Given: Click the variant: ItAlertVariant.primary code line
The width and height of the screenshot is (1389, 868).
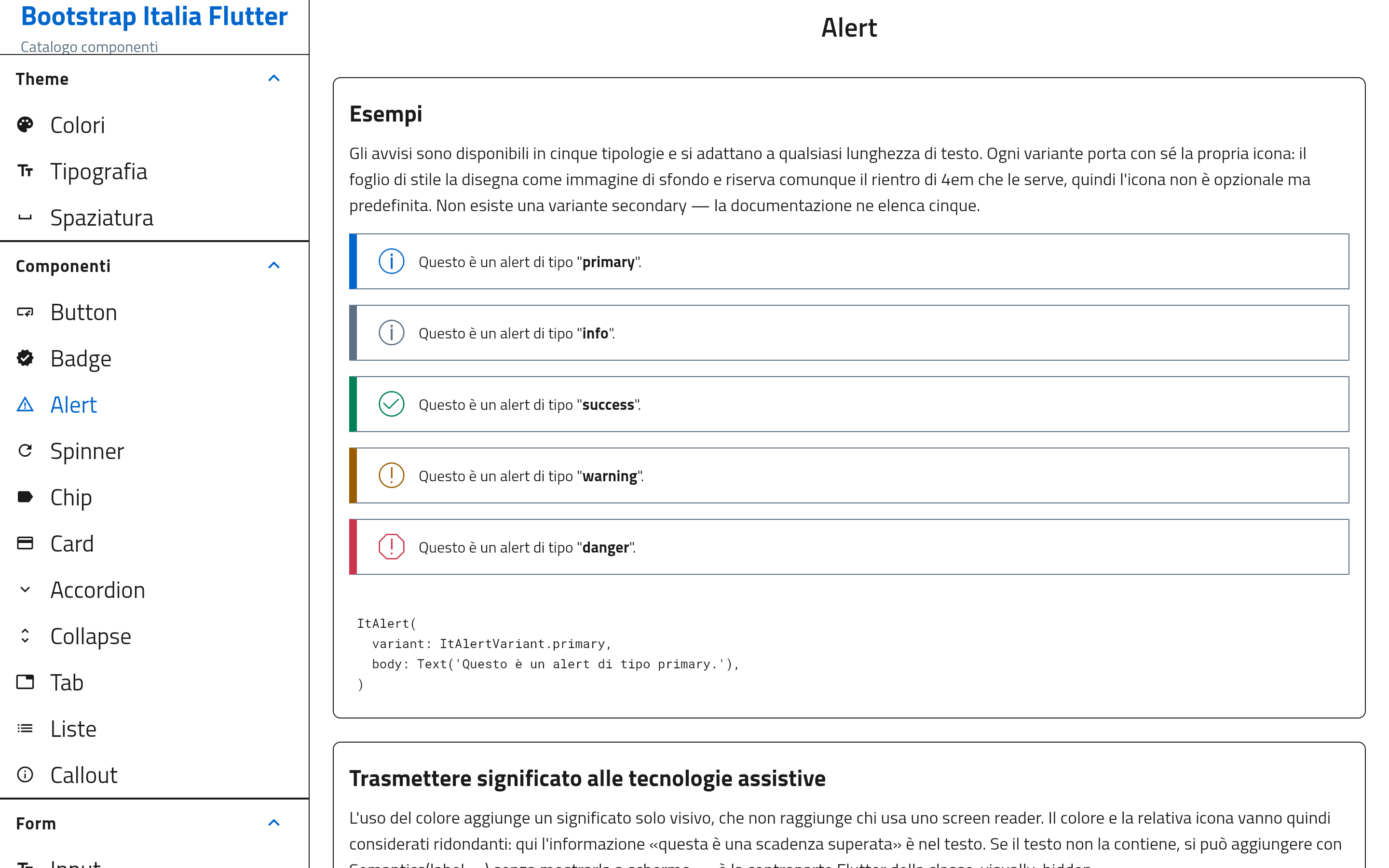Looking at the screenshot, I should click(x=492, y=644).
